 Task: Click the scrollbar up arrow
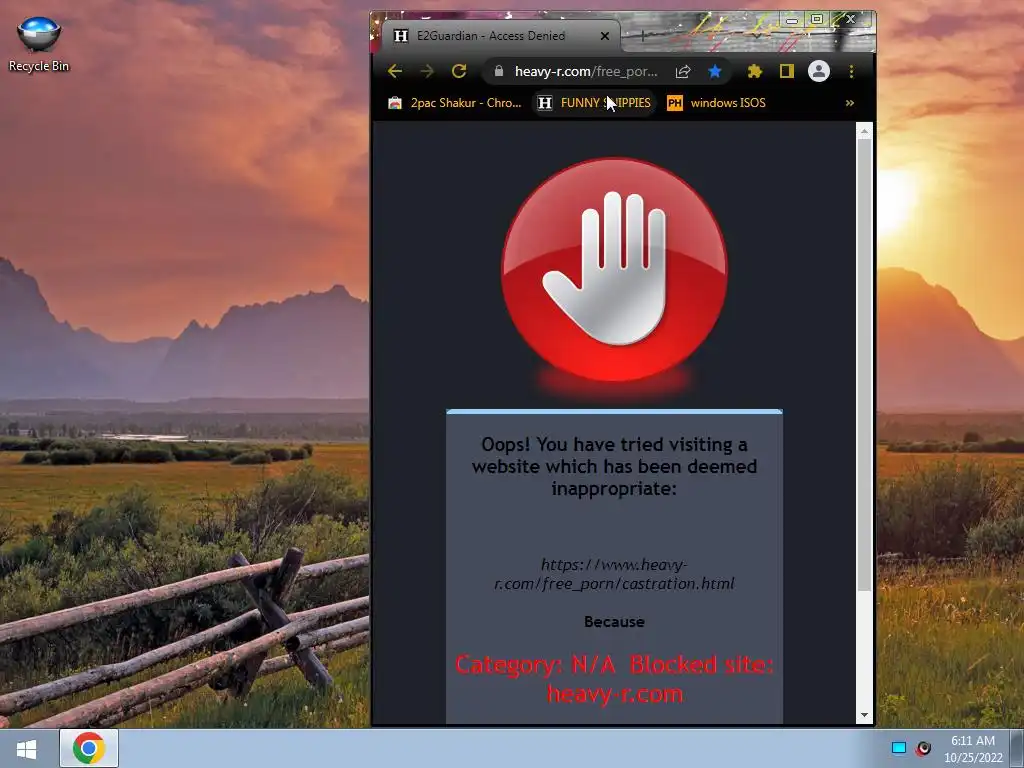[864, 132]
